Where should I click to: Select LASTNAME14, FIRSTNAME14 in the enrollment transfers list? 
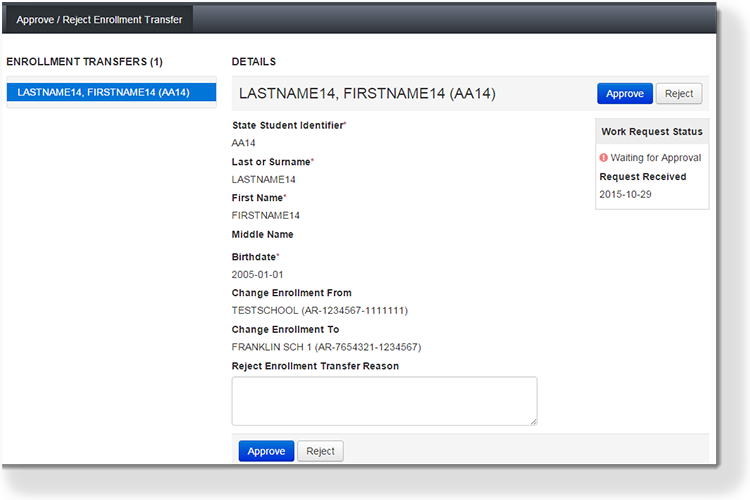tap(104, 92)
